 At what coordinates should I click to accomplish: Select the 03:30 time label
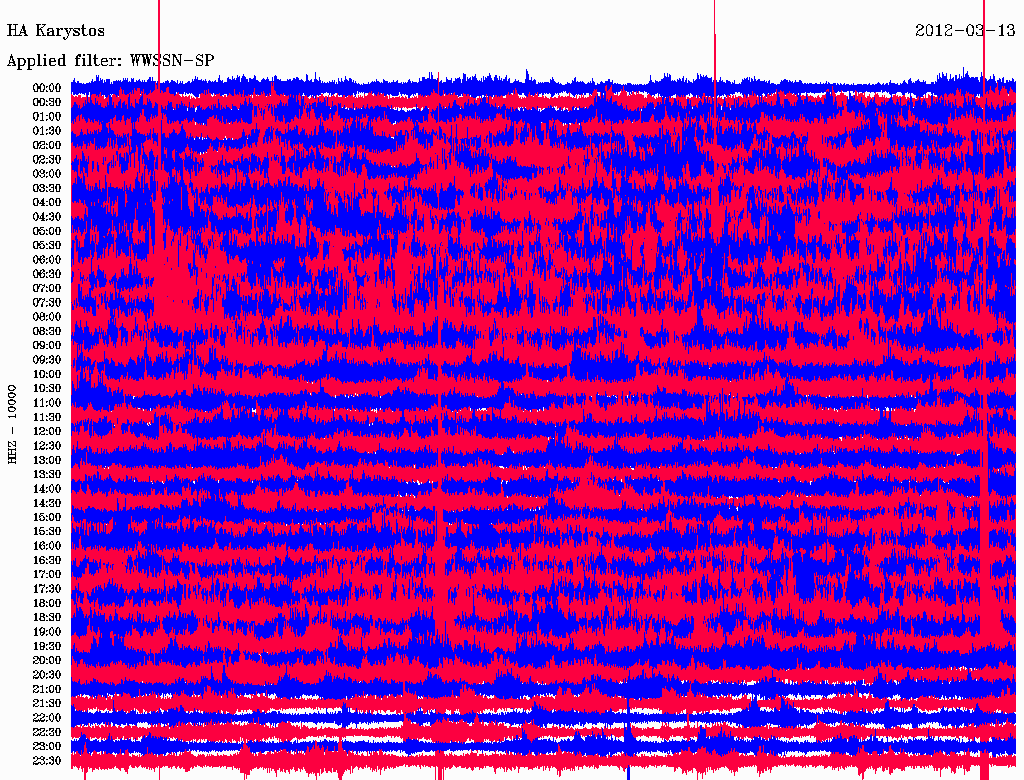(47, 188)
